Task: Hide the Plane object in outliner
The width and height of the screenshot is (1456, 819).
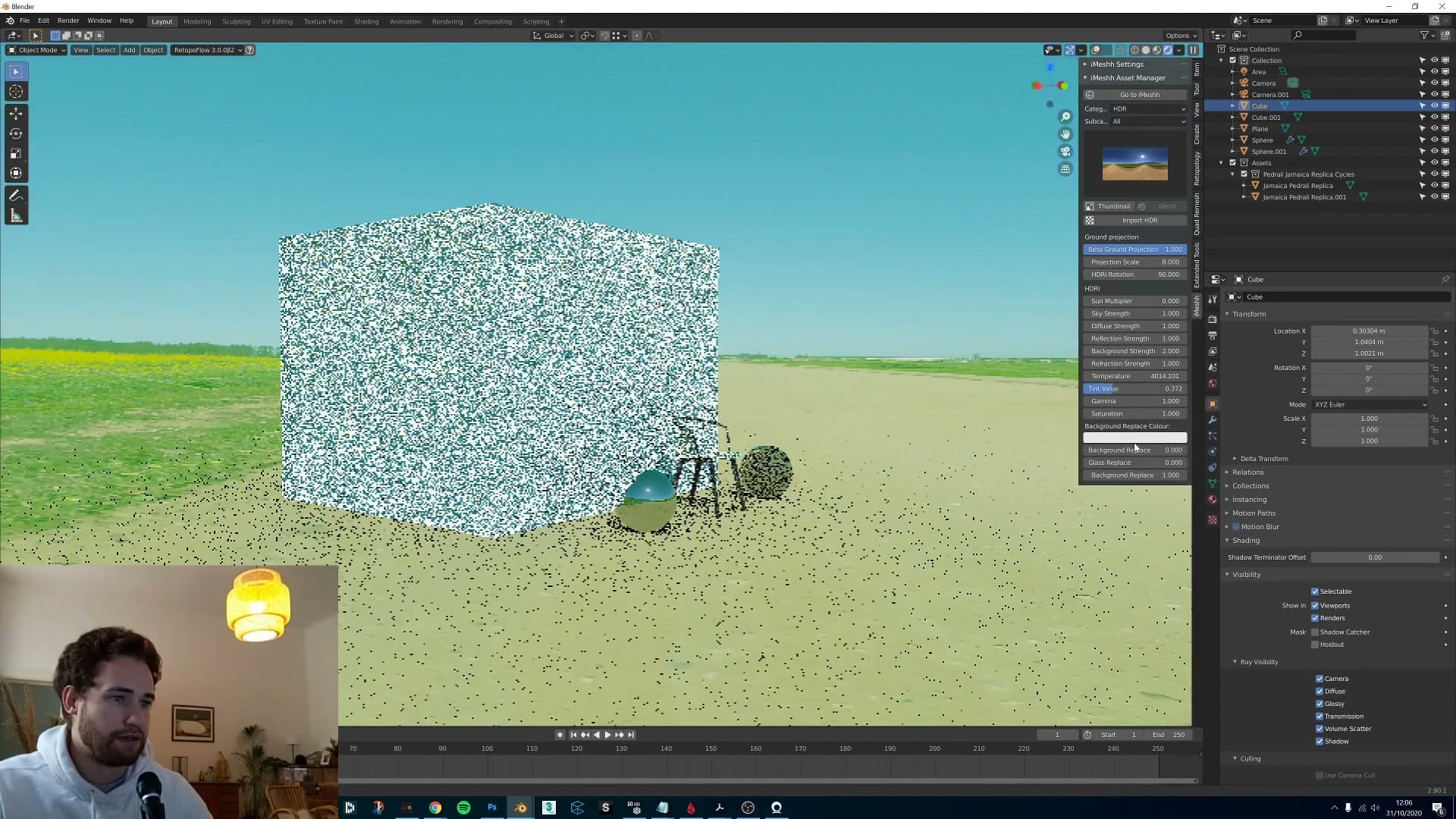Action: pos(1434,129)
